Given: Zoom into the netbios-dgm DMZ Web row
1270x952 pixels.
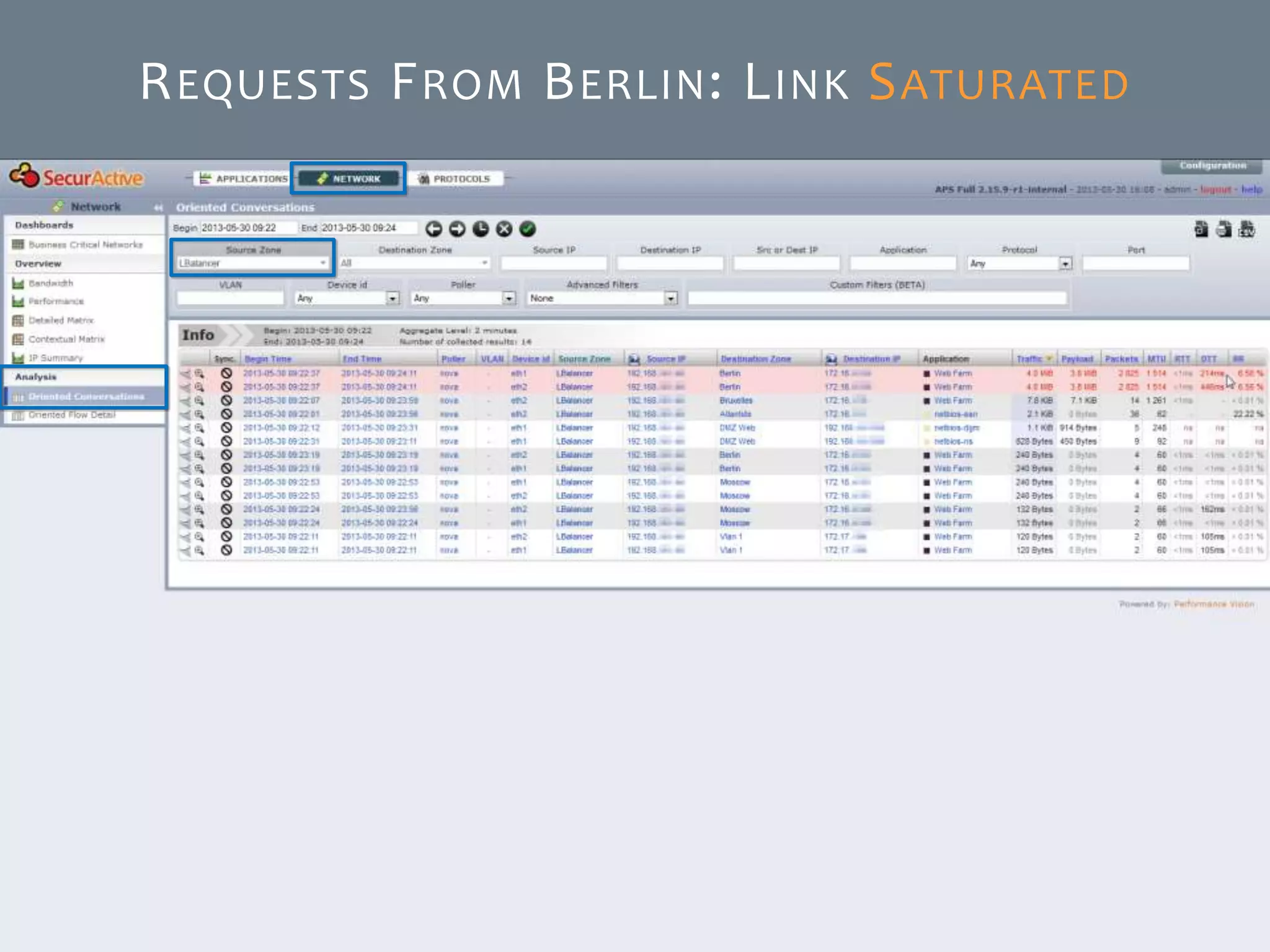Looking at the screenshot, I should tap(199, 428).
